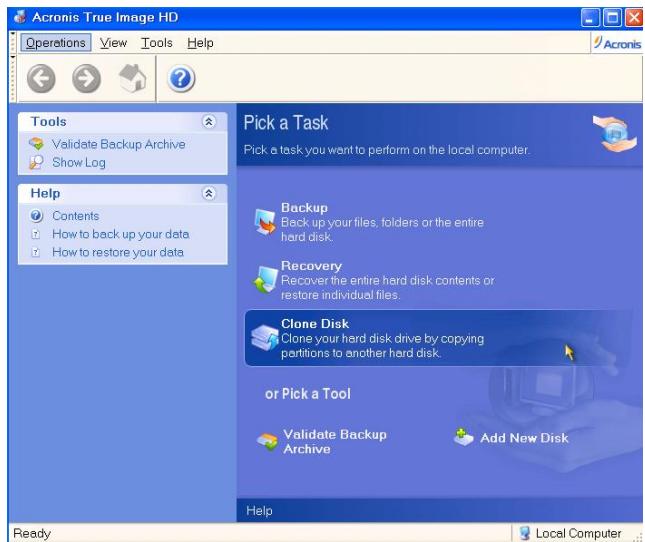This screenshot has width=645, height=542.
Task: Open the View menu
Action: [x=114, y=43]
